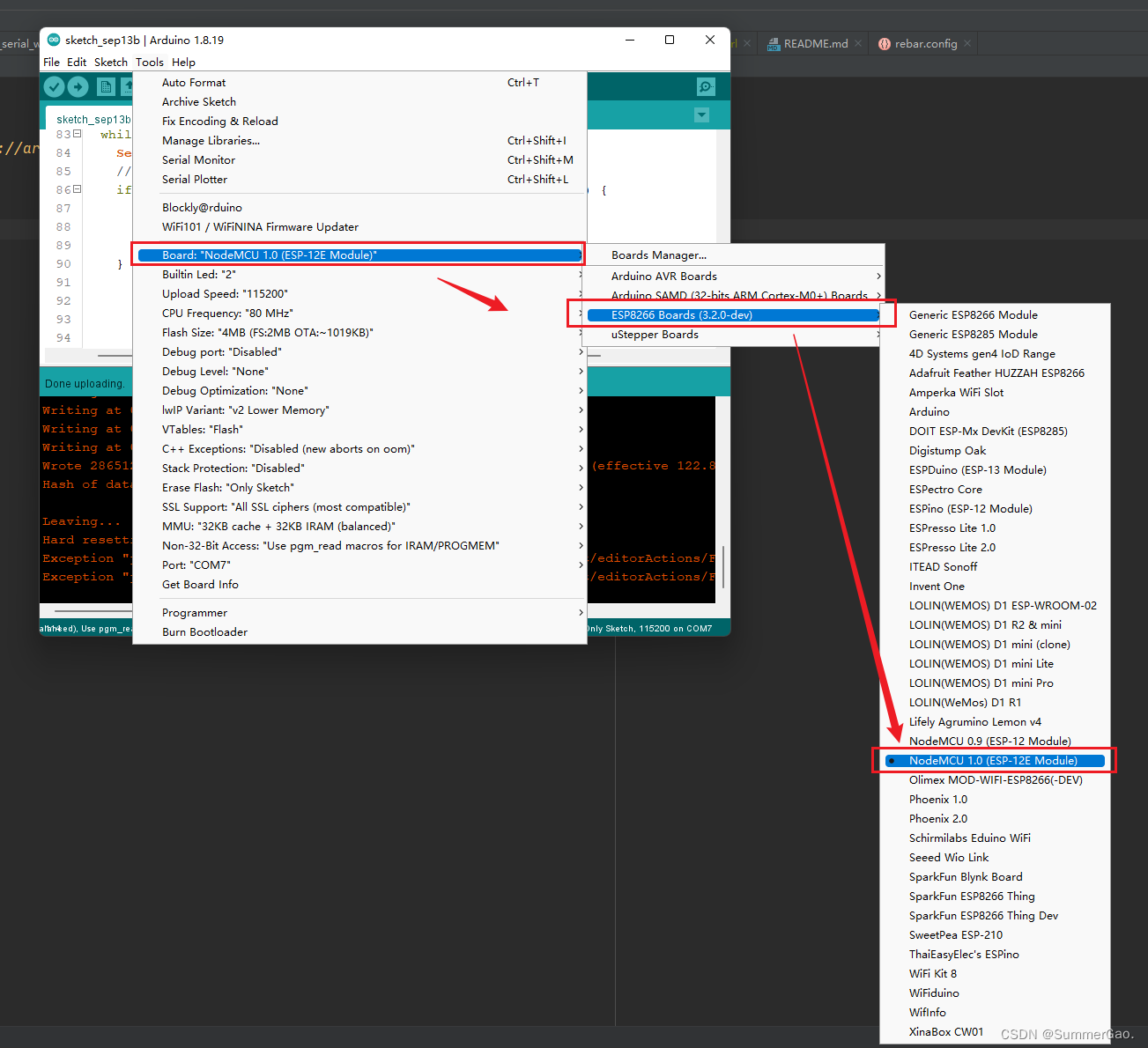Open the Edit menu
Viewport: 1148px width, 1048px height.
point(77,63)
